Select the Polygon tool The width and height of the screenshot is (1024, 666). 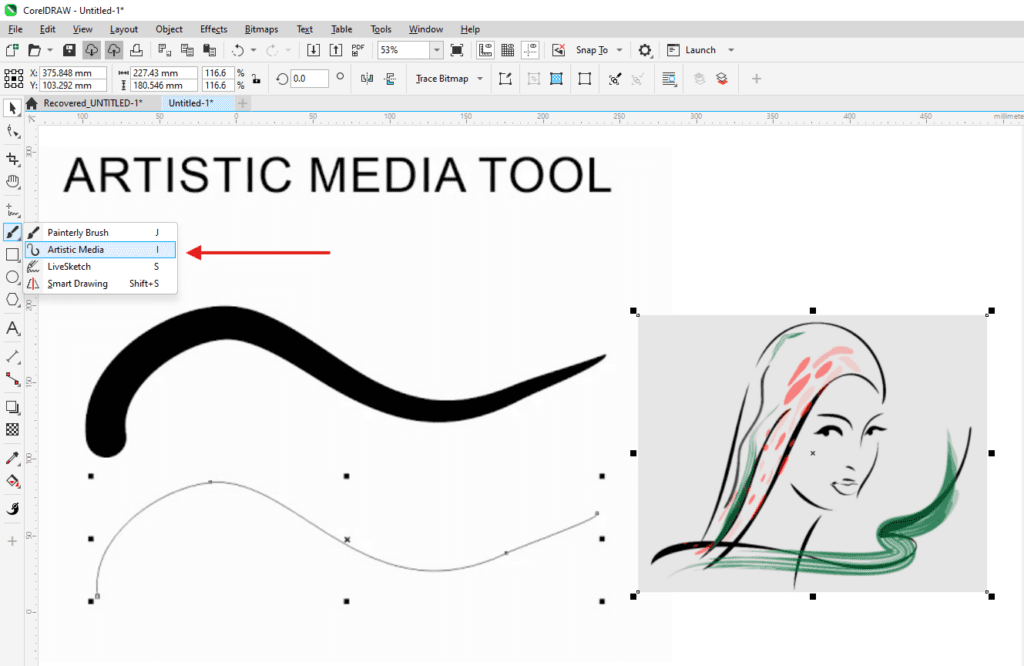pyautogui.click(x=13, y=299)
